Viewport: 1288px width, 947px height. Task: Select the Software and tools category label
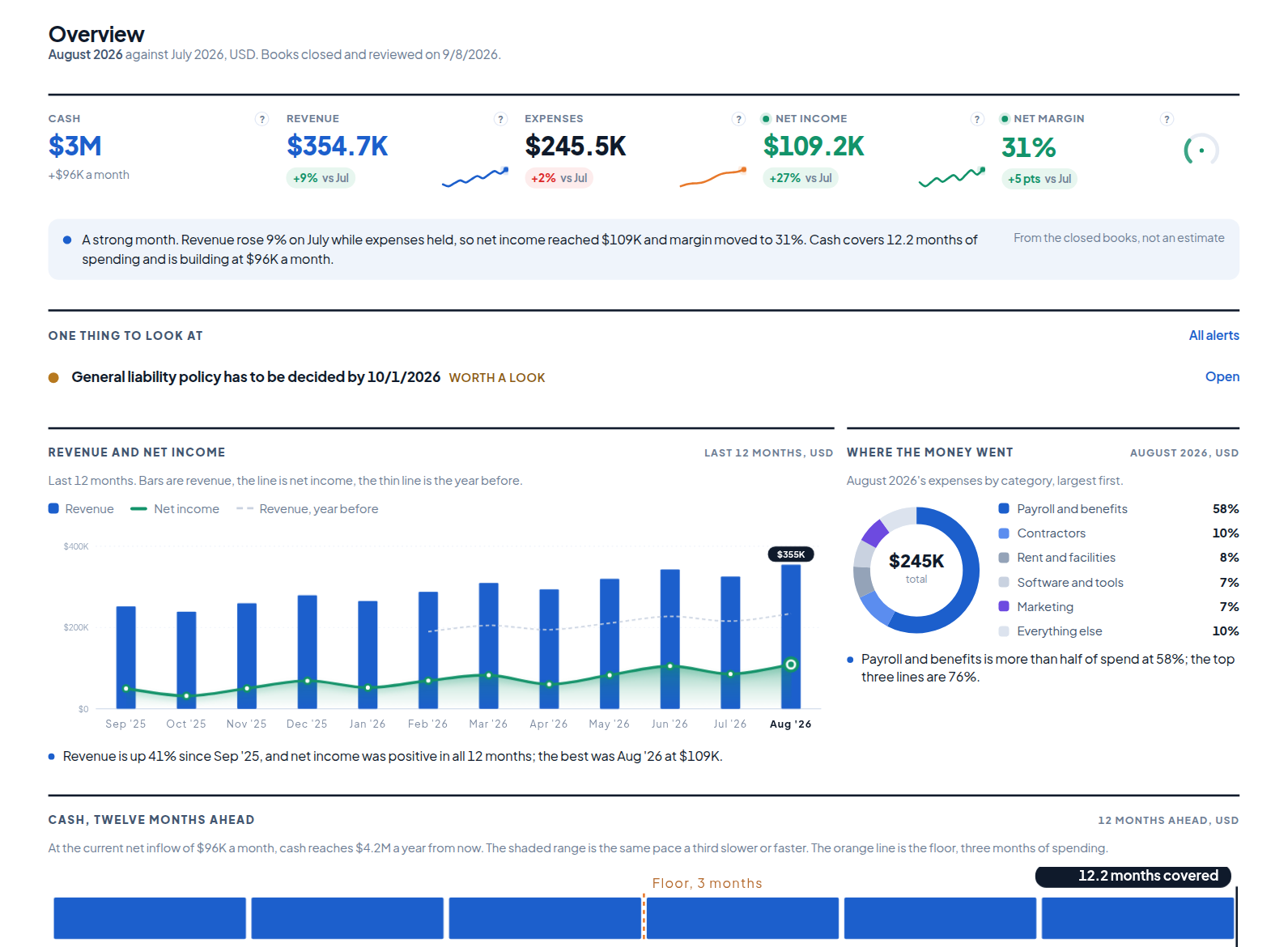click(x=1070, y=583)
